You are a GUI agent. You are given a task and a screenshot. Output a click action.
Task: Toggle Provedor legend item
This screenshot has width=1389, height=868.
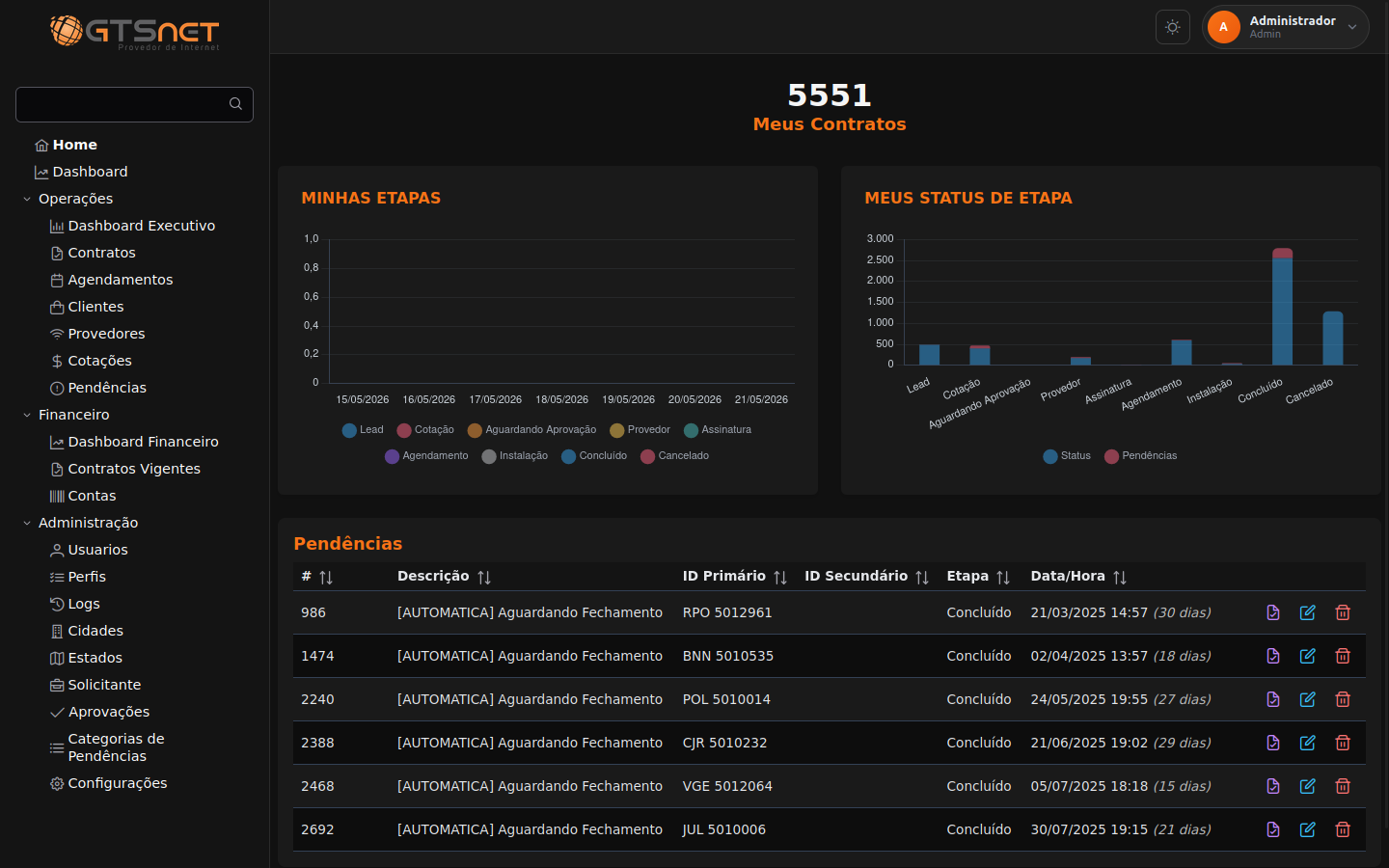pos(640,430)
